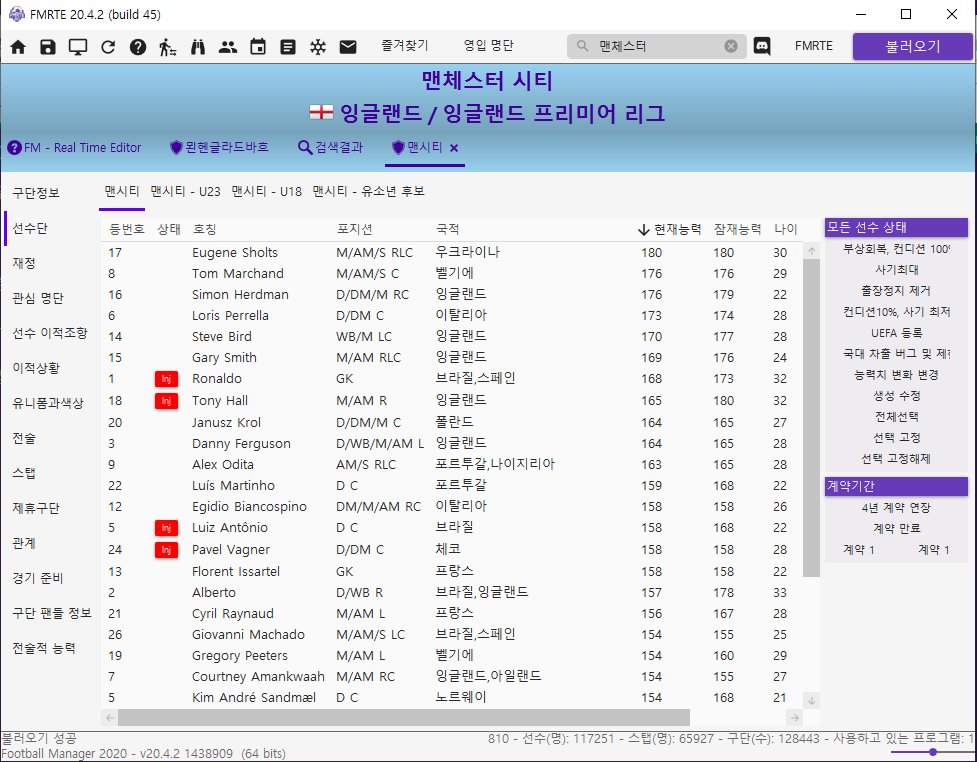Click UEFA 등록 option

pos(896,333)
